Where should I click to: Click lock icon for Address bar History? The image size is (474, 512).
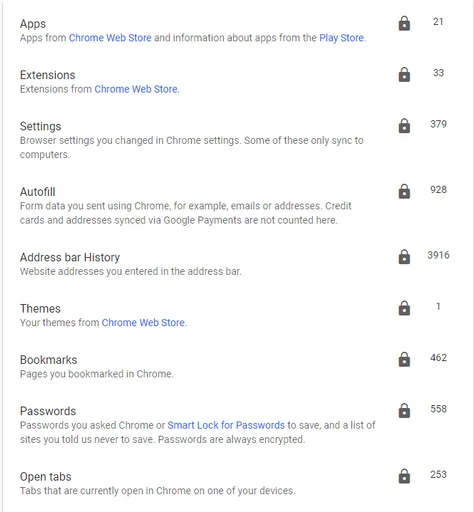point(404,257)
